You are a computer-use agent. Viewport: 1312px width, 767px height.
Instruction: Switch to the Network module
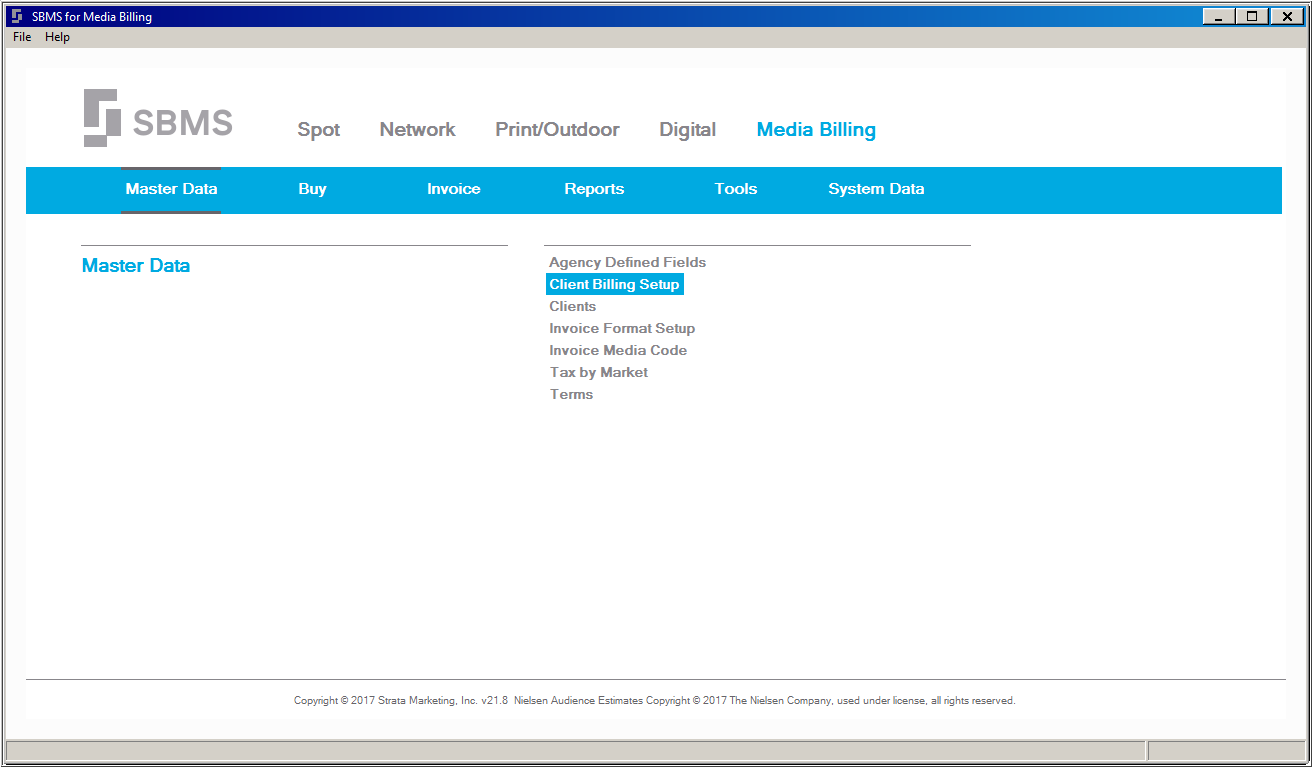click(417, 130)
